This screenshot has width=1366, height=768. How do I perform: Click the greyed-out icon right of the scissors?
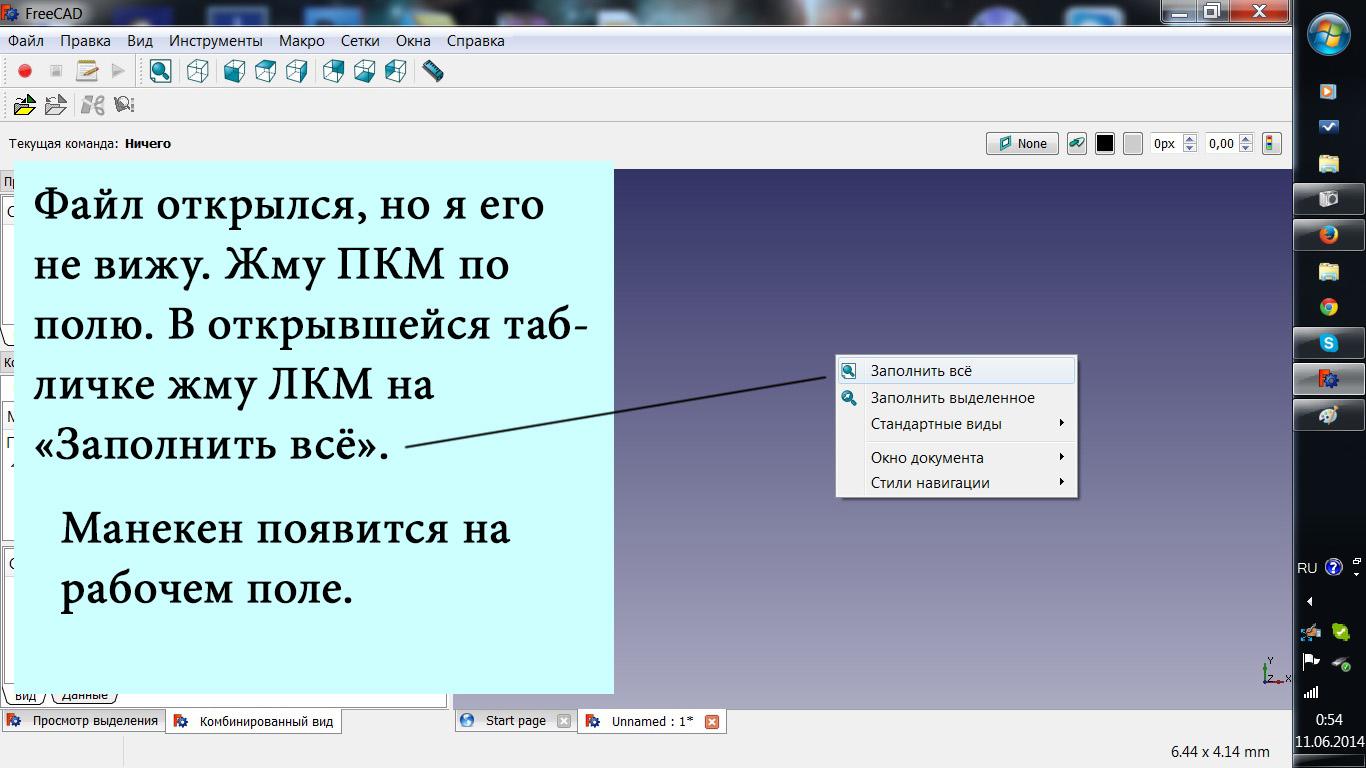coord(124,104)
